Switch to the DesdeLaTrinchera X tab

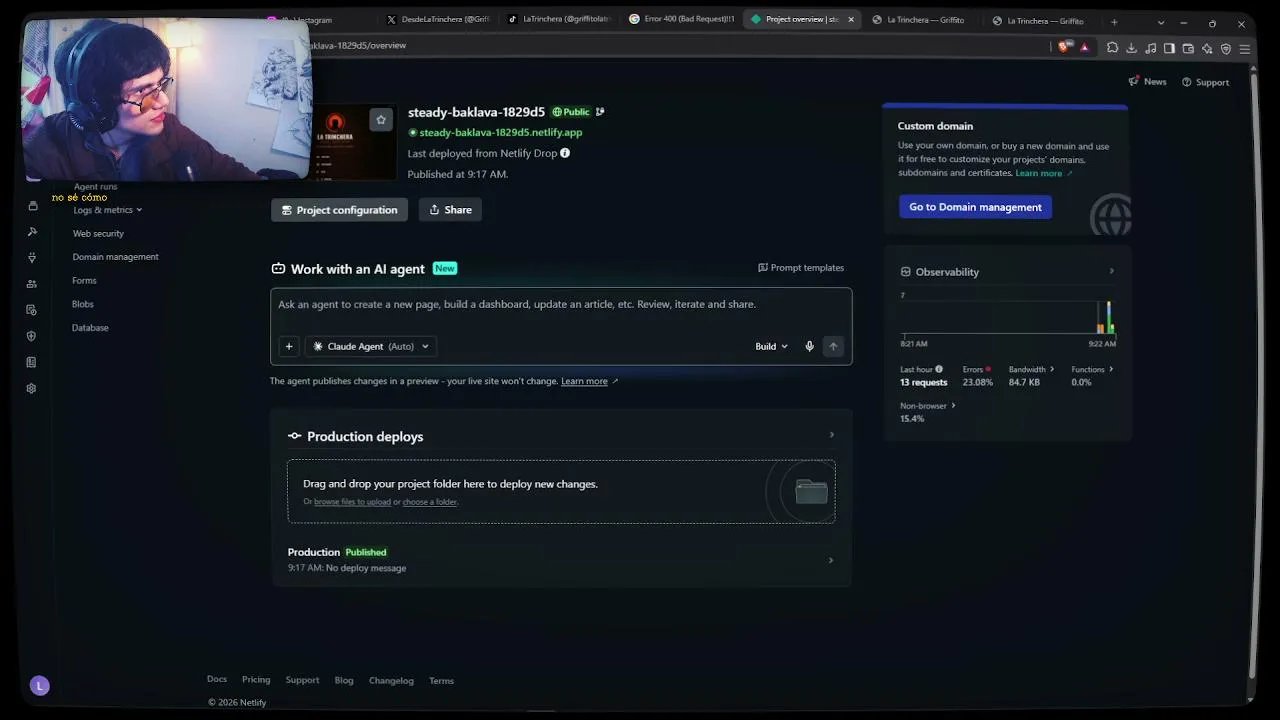tap(438, 19)
